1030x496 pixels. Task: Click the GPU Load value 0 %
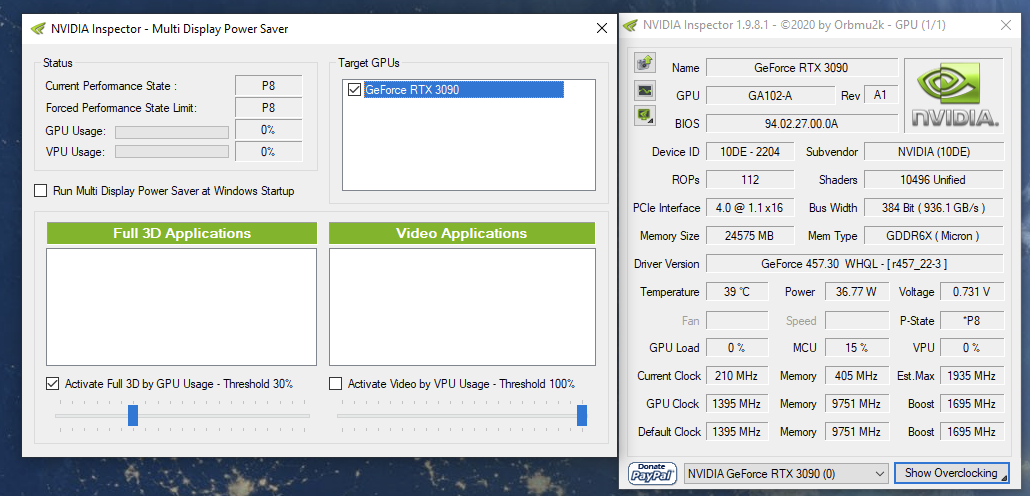pos(737,348)
